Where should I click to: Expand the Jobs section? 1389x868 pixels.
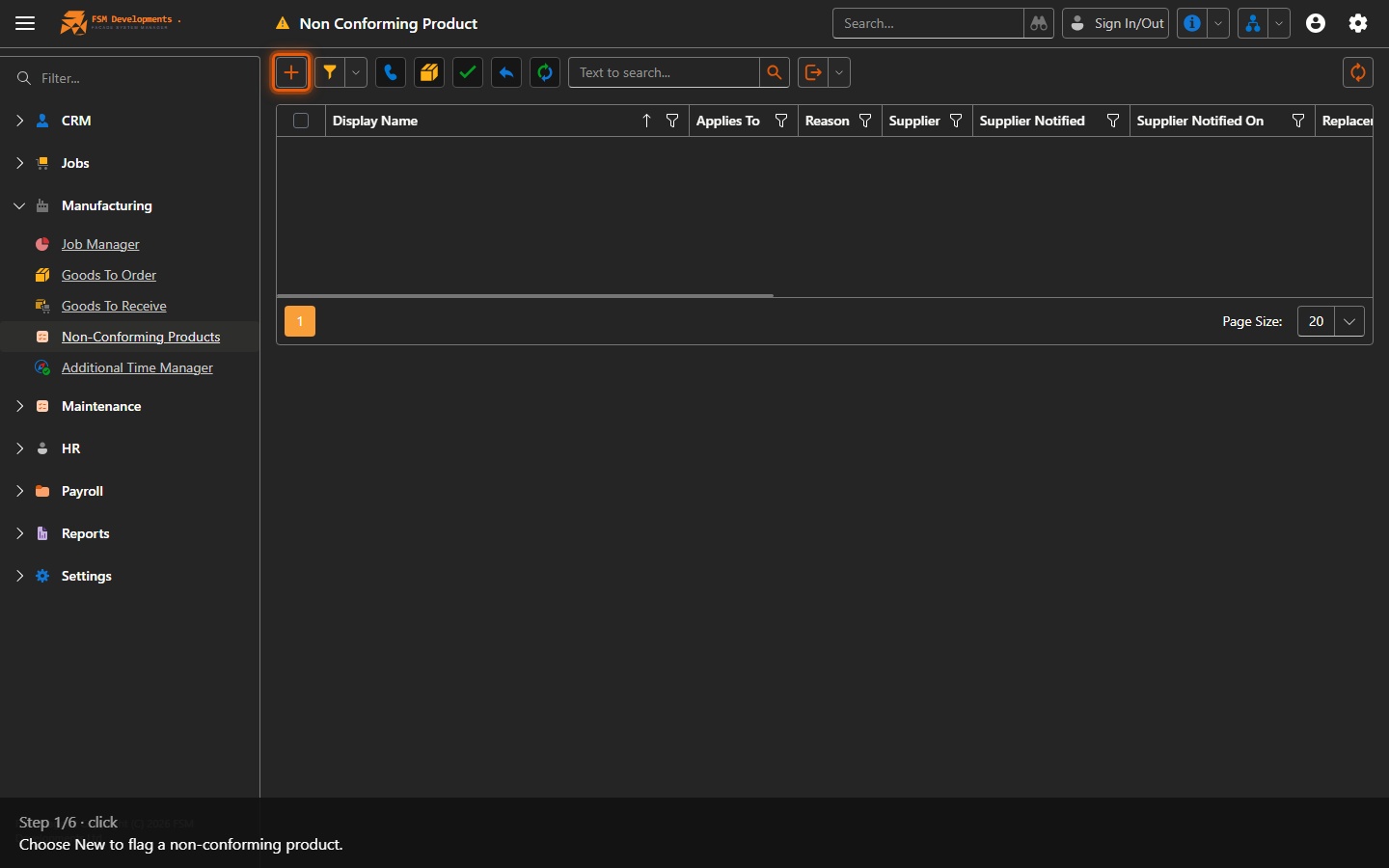click(19, 163)
